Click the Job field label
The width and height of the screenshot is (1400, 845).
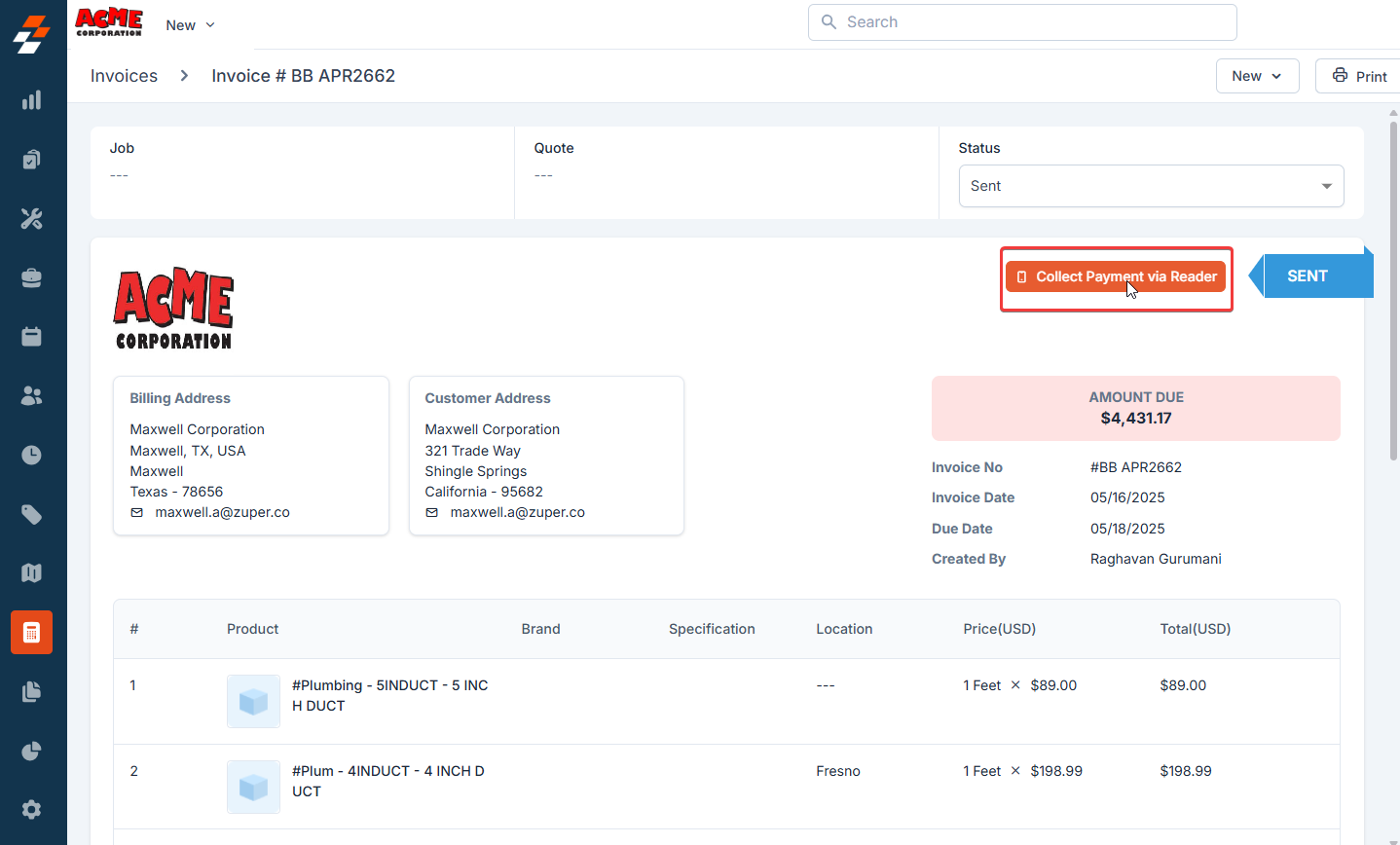coord(122,148)
